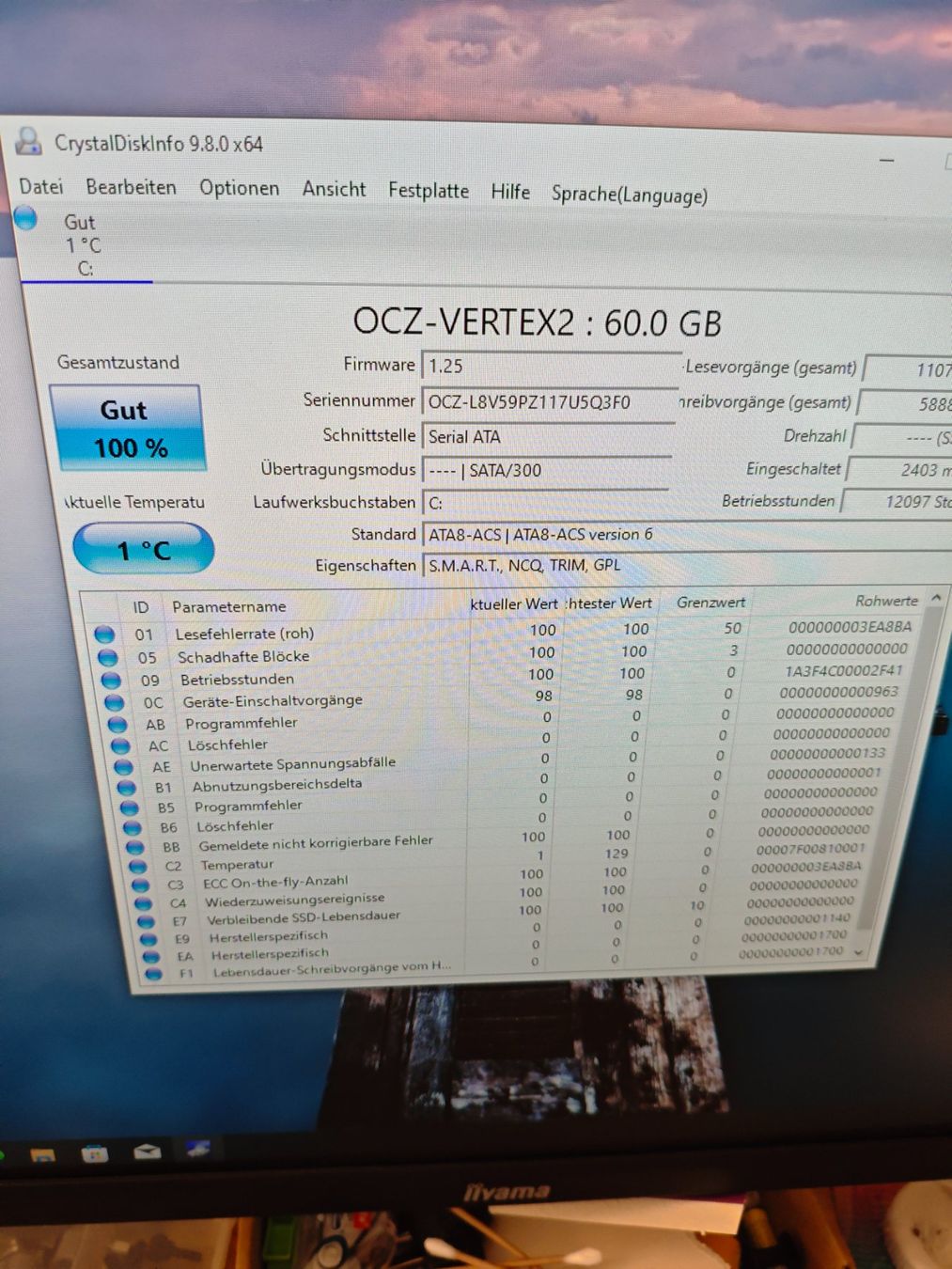This screenshot has width=952, height=1269.
Task: Click status circle of B6 Löschfehler row
Action: (x=133, y=828)
